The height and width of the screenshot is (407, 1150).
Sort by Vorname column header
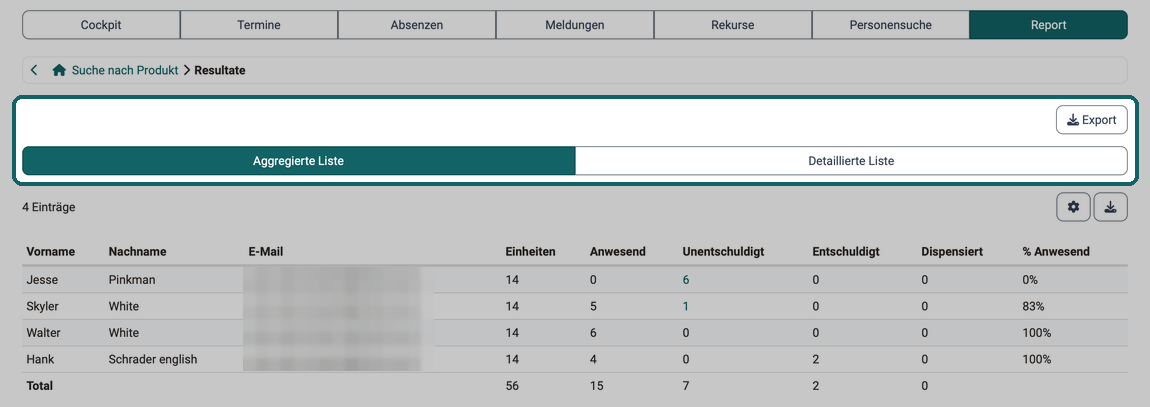pos(51,252)
